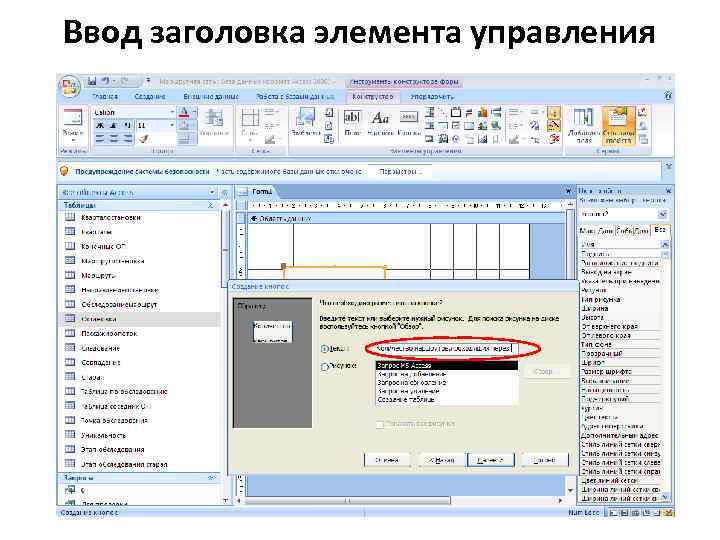Save using the quick access floppy icon
Screen dimensions: 720x540
click(x=92, y=81)
